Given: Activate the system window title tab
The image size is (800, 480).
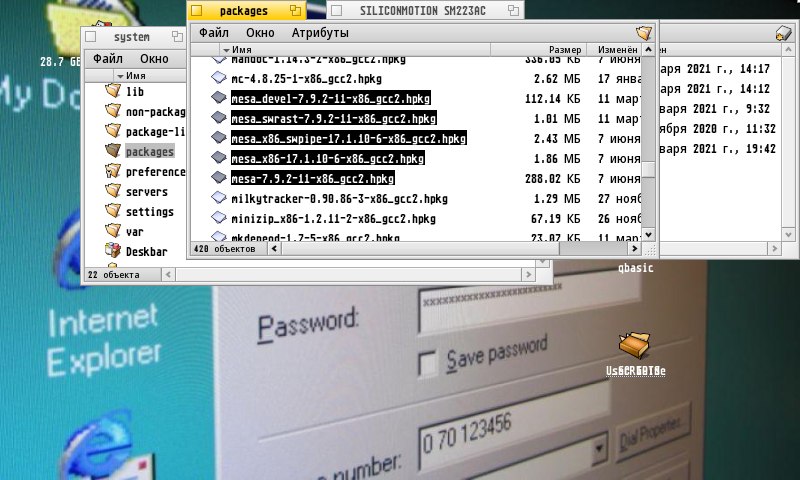Looking at the screenshot, I should coord(135,36).
